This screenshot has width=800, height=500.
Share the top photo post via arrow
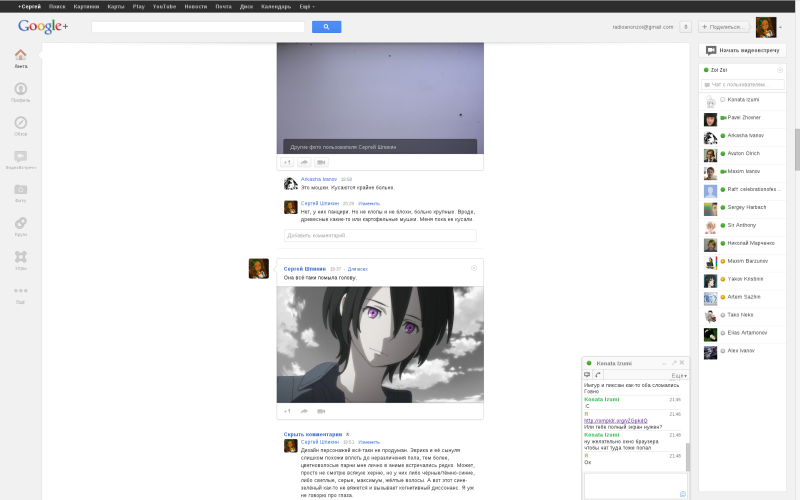click(304, 162)
